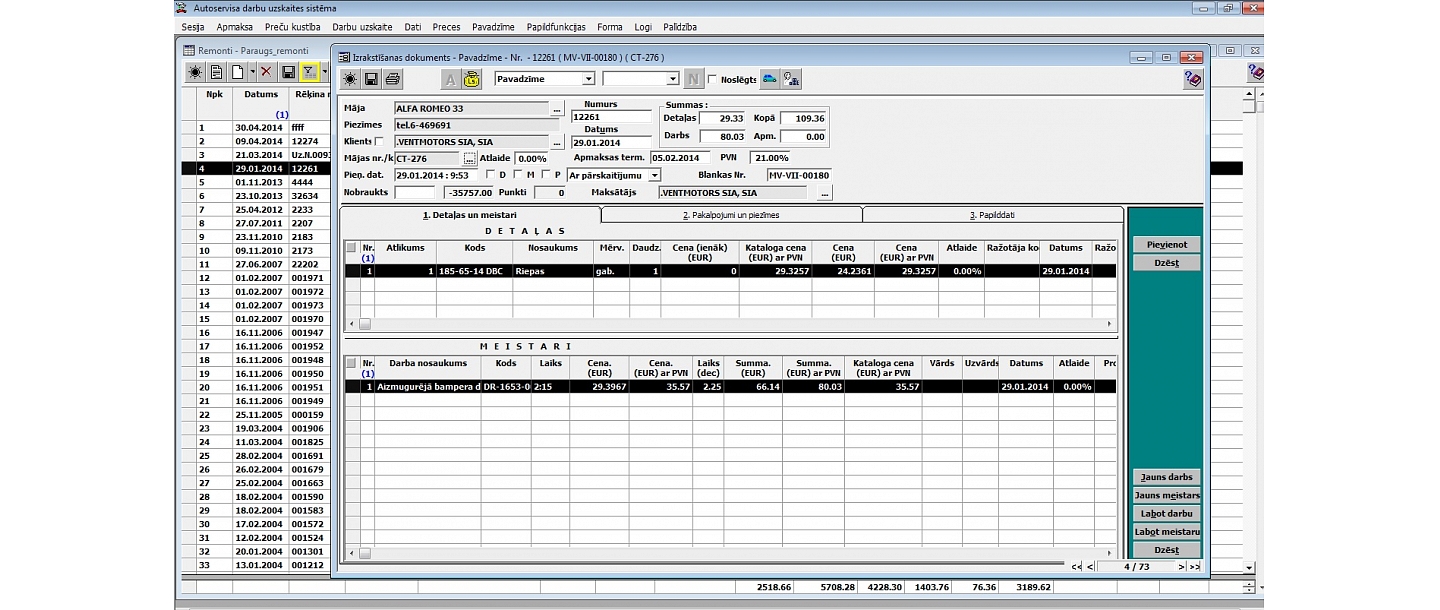The width and height of the screenshot is (1440, 610).
Task: Click the ... button next to CT-276
Action: pos(470,158)
